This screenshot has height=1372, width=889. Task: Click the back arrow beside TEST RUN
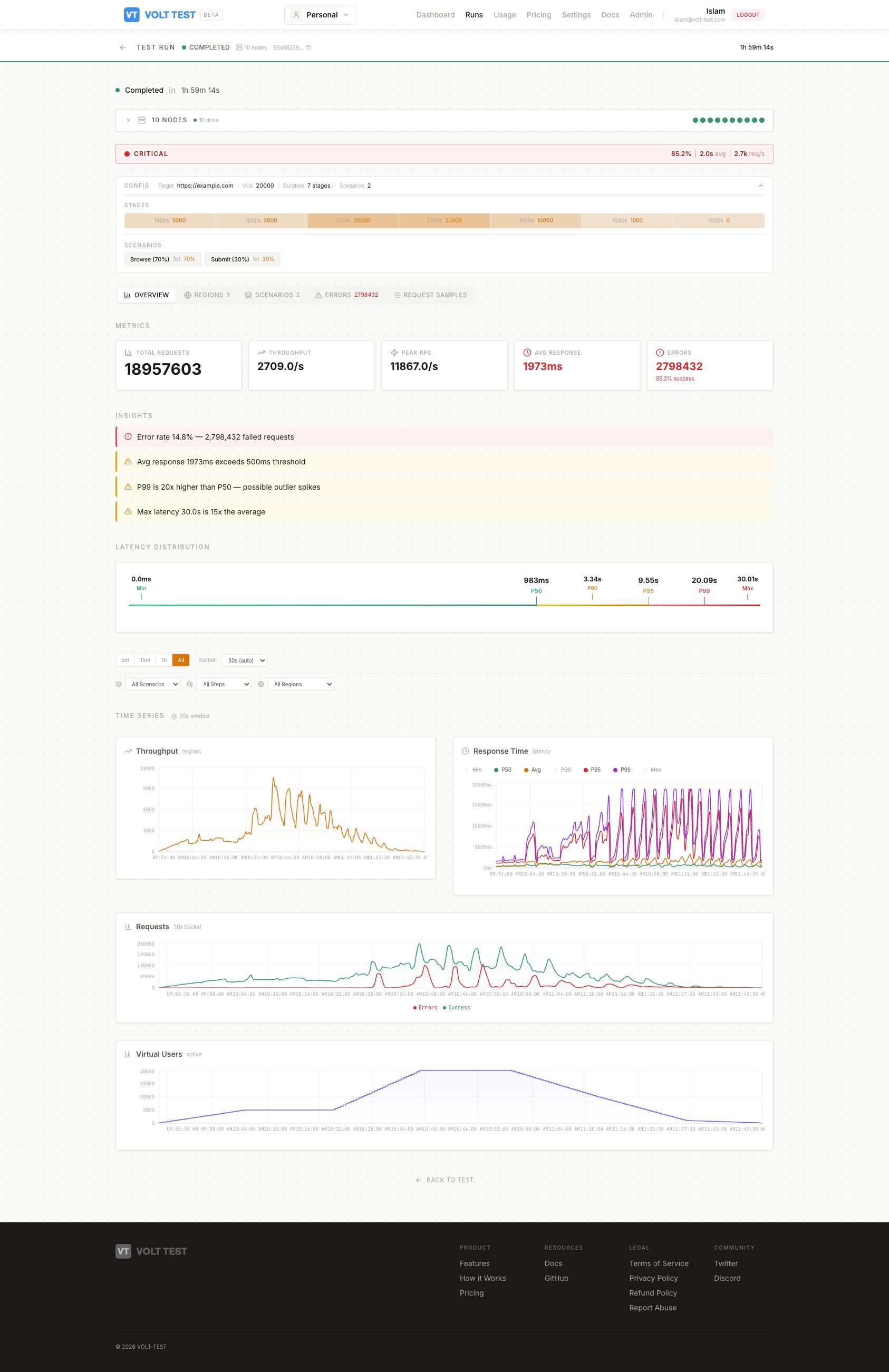point(122,47)
